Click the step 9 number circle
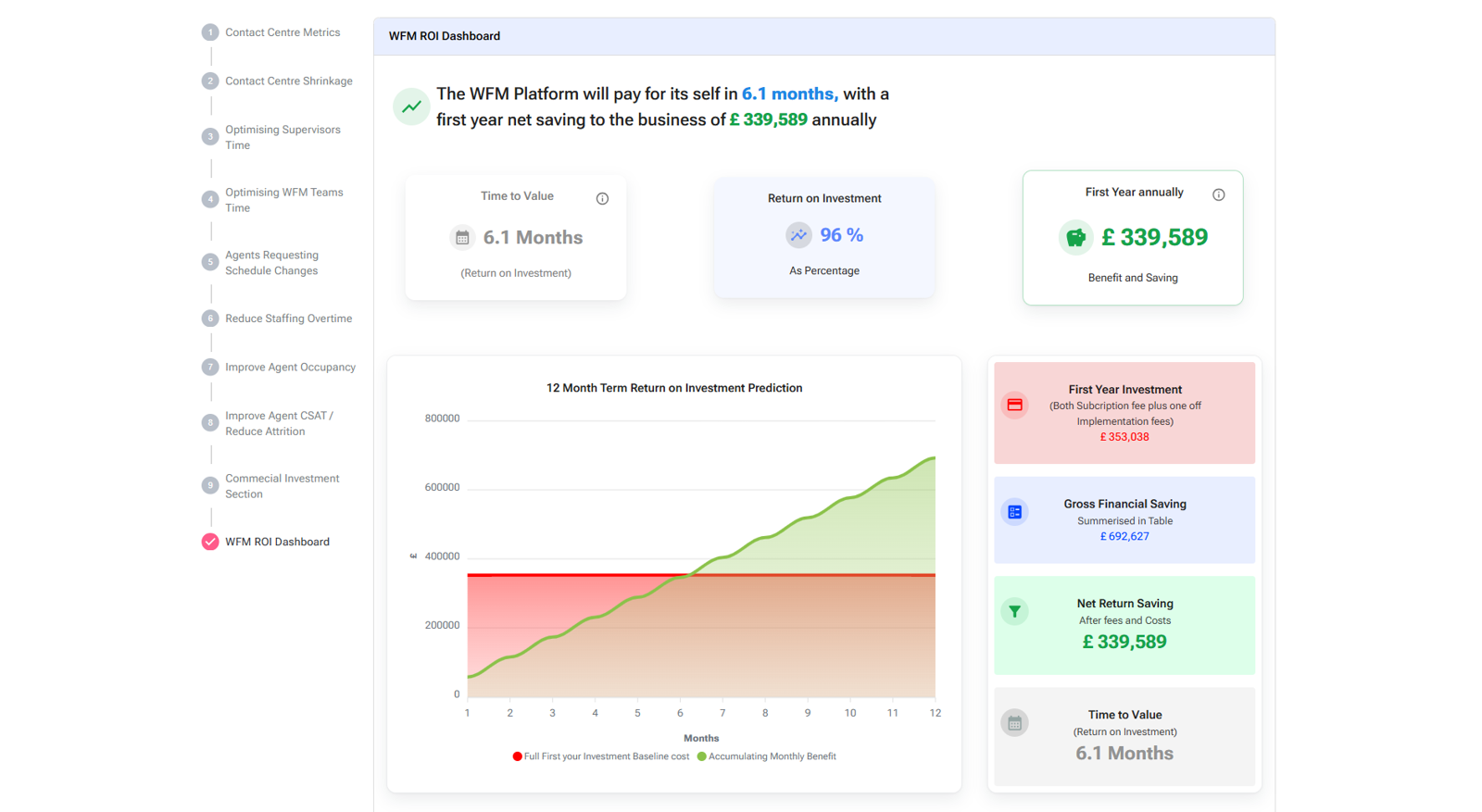This screenshot has width=1482, height=812. click(210, 485)
